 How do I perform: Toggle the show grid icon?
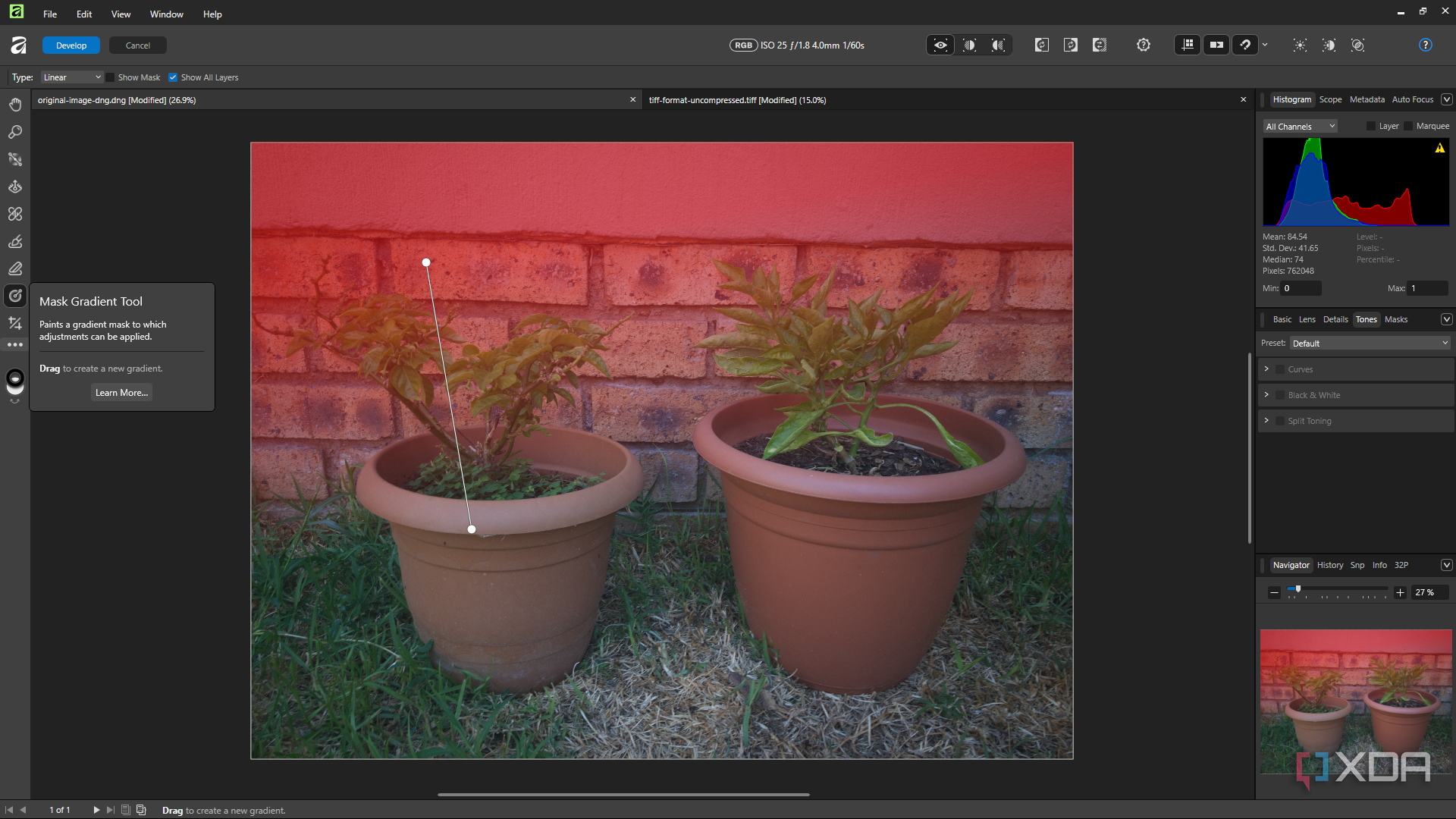click(x=1188, y=45)
